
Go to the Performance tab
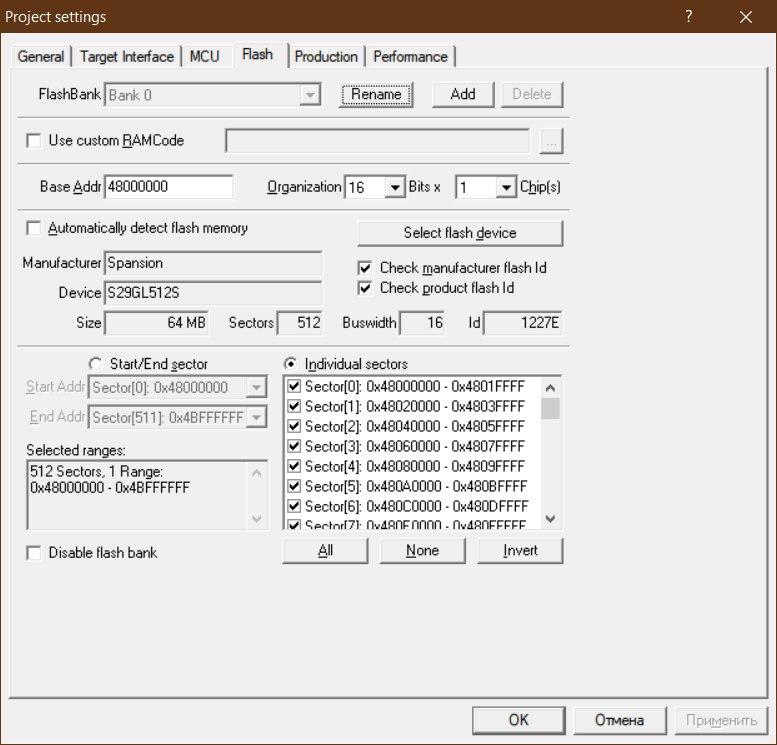410,57
